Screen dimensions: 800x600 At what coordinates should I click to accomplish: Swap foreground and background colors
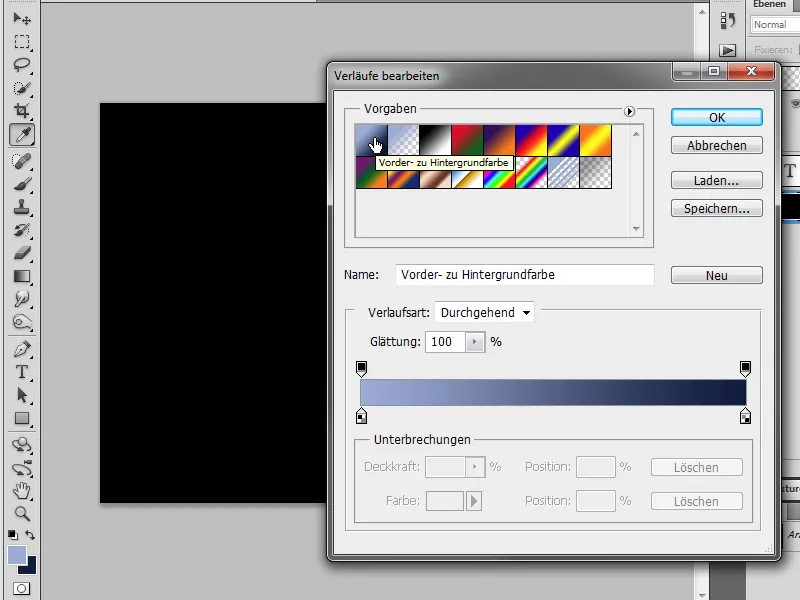click(x=30, y=535)
